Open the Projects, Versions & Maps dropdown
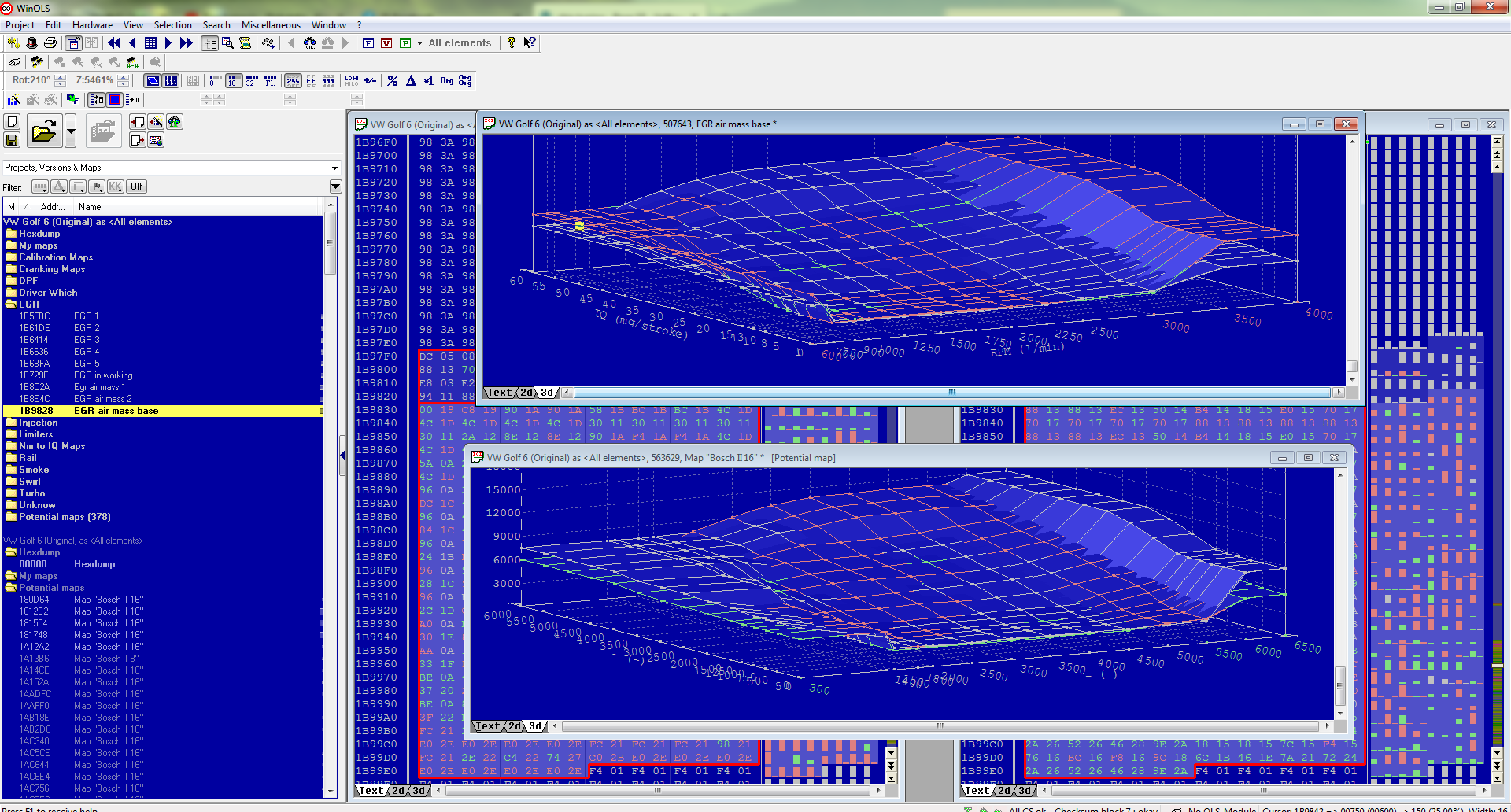Image resolution: width=1511 pixels, height=812 pixels. coord(334,168)
